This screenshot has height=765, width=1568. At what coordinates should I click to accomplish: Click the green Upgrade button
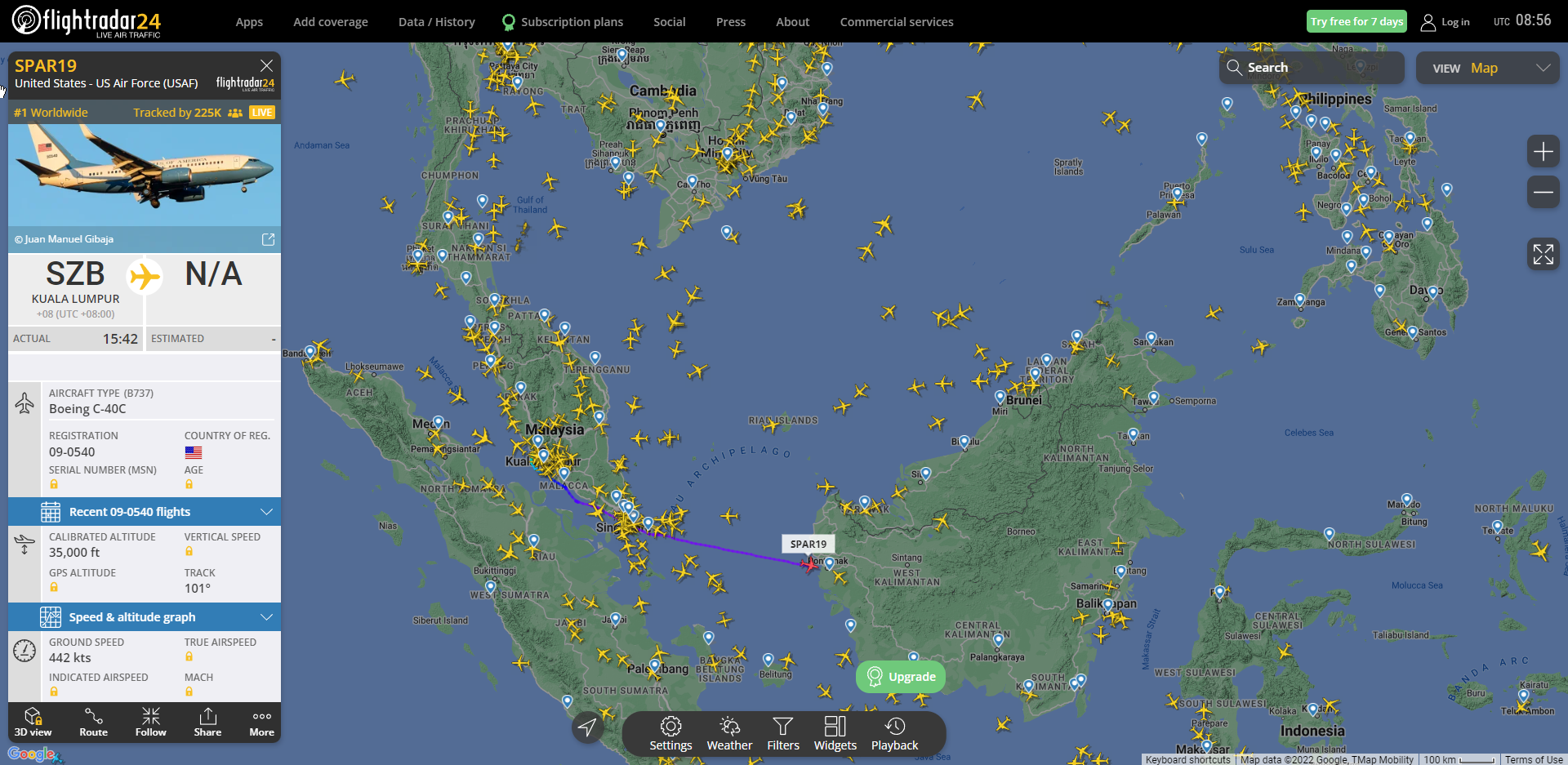coord(901,677)
